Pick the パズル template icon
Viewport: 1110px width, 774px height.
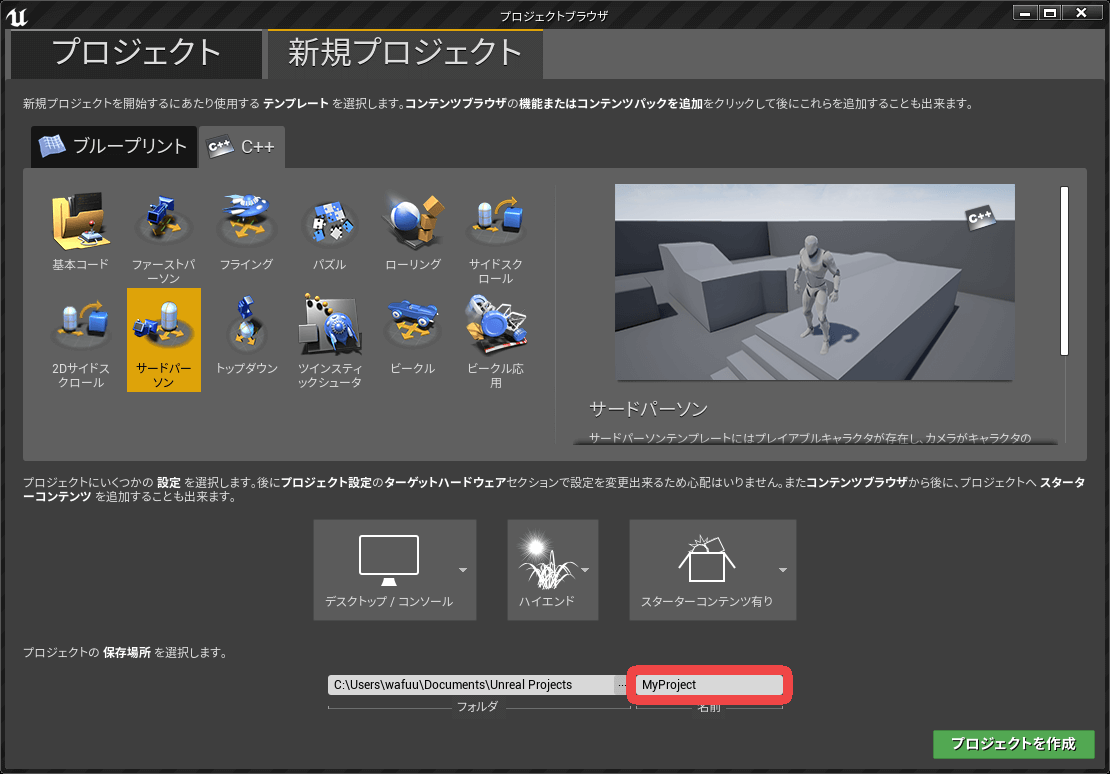click(x=329, y=222)
